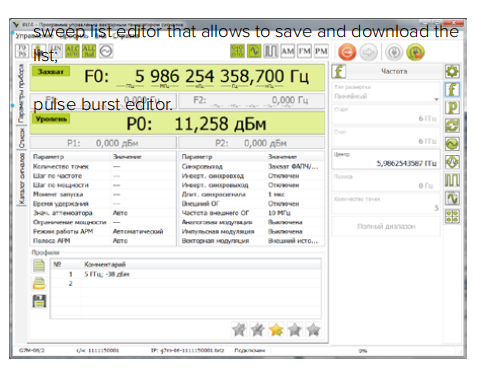Click the second star favorite icon
This screenshot has width=487, height=373.
pyautogui.click(x=258, y=330)
